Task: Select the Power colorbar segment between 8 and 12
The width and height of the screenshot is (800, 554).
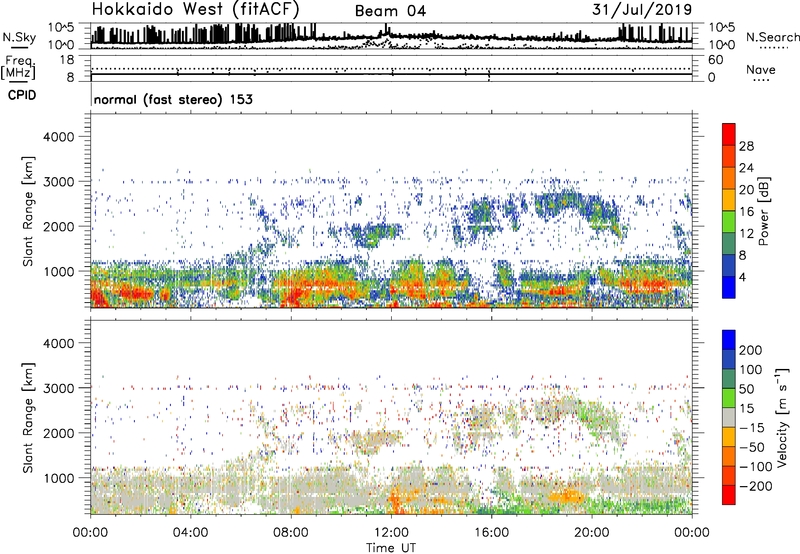Action: (x=729, y=243)
